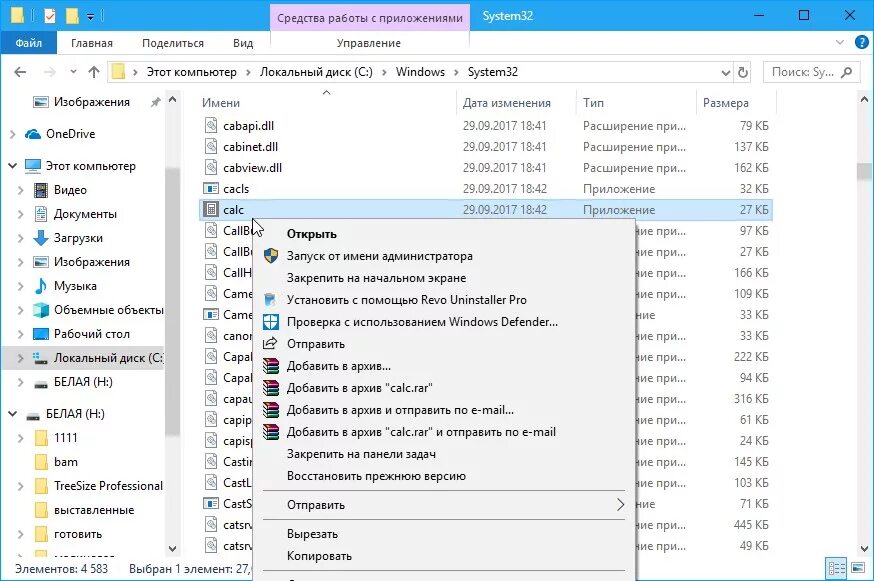Sort by Имени column header
874x581 pixels.
221,103
